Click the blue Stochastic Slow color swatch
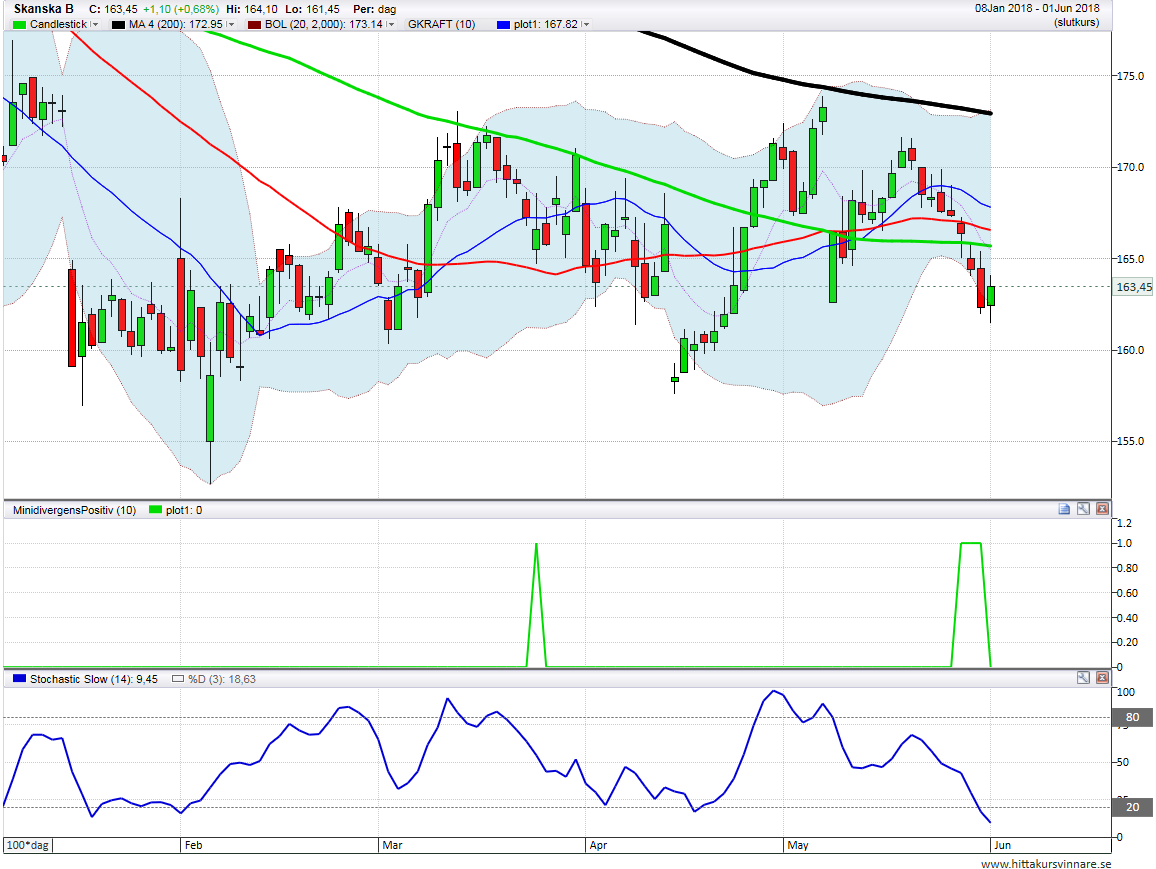1156x869 pixels. (x=19, y=678)
